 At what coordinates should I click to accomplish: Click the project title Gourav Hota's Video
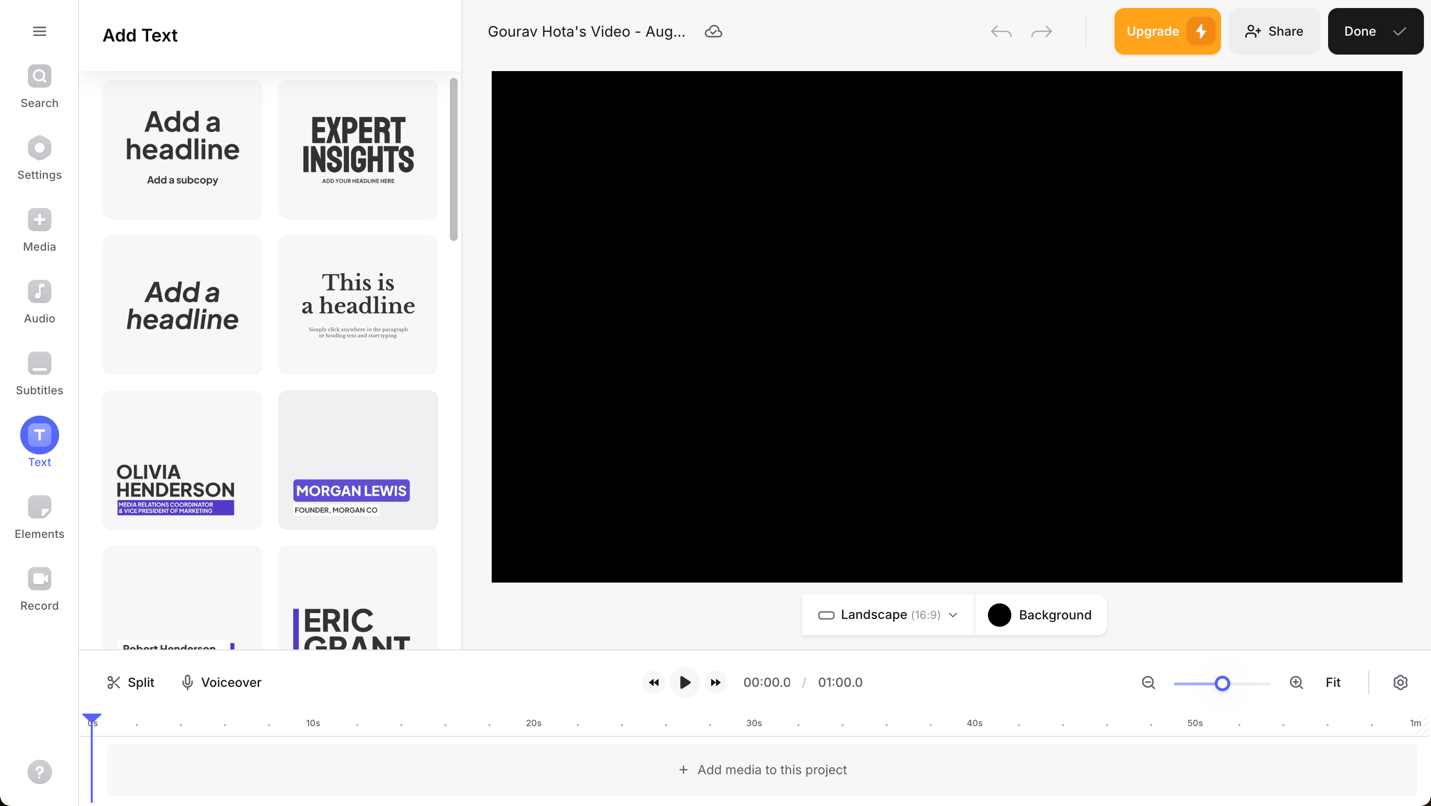click(586, 32)
